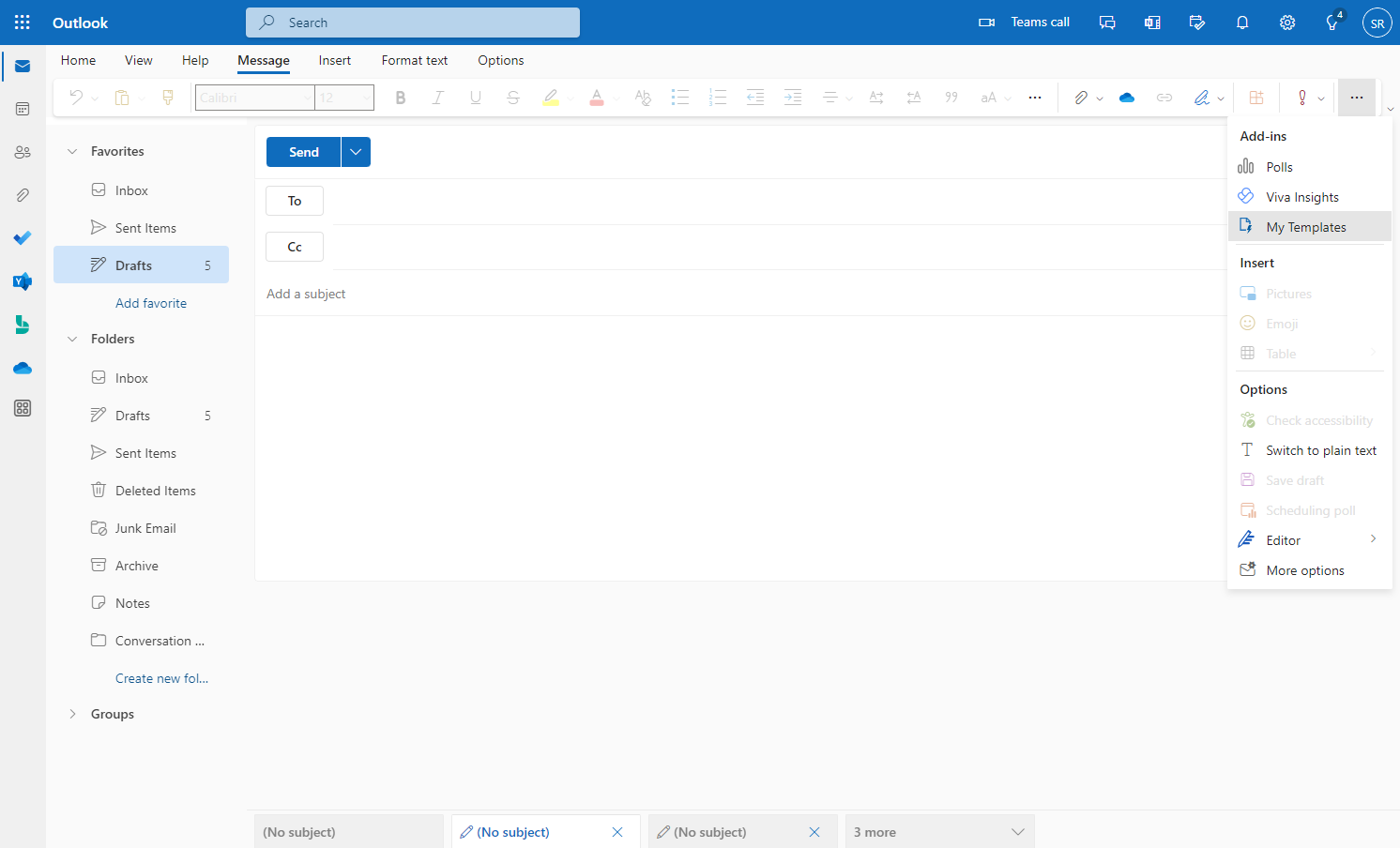Expand the Groups section

(72, 714)
